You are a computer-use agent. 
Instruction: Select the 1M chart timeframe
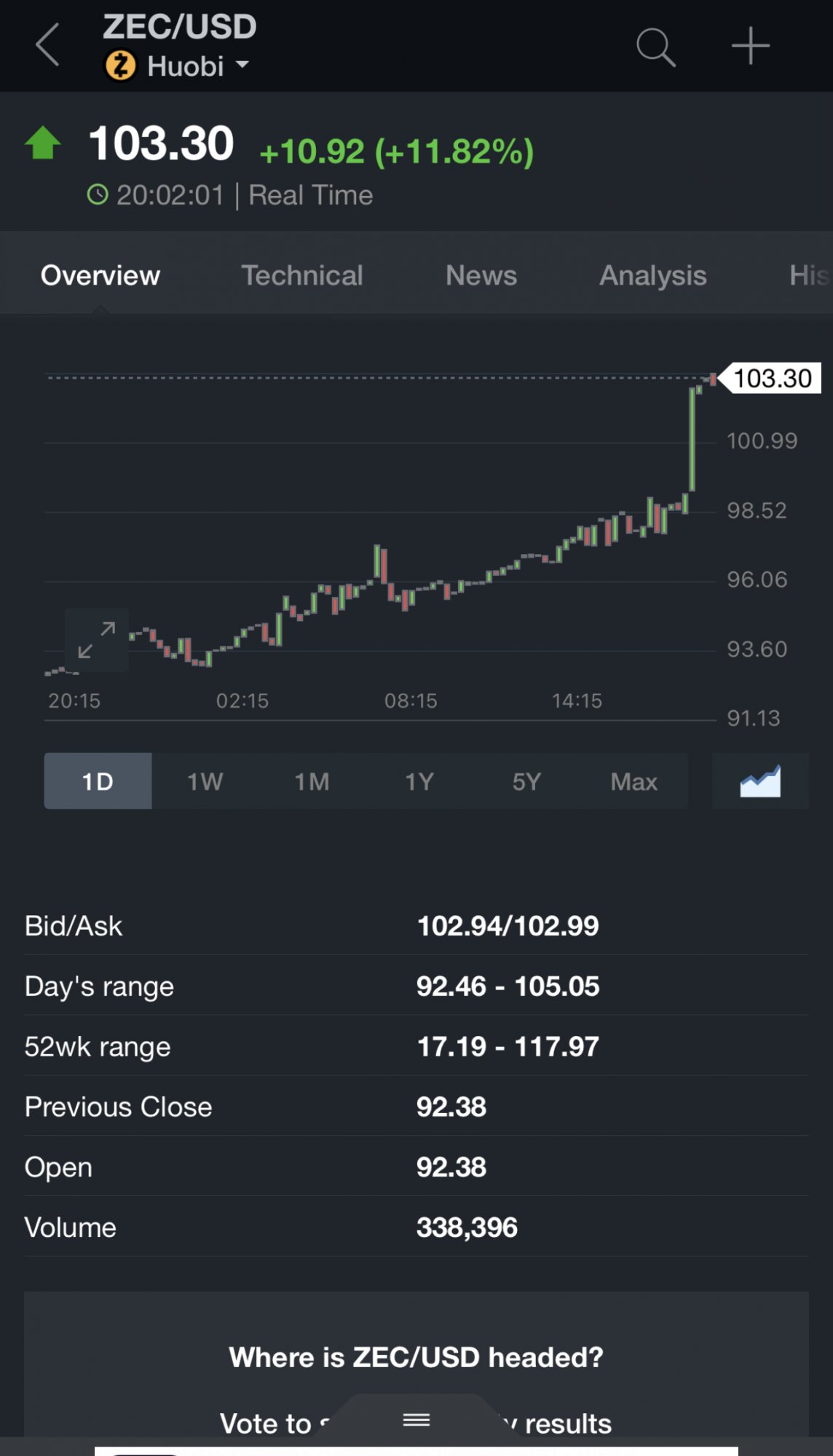click(x=312, y=781)
